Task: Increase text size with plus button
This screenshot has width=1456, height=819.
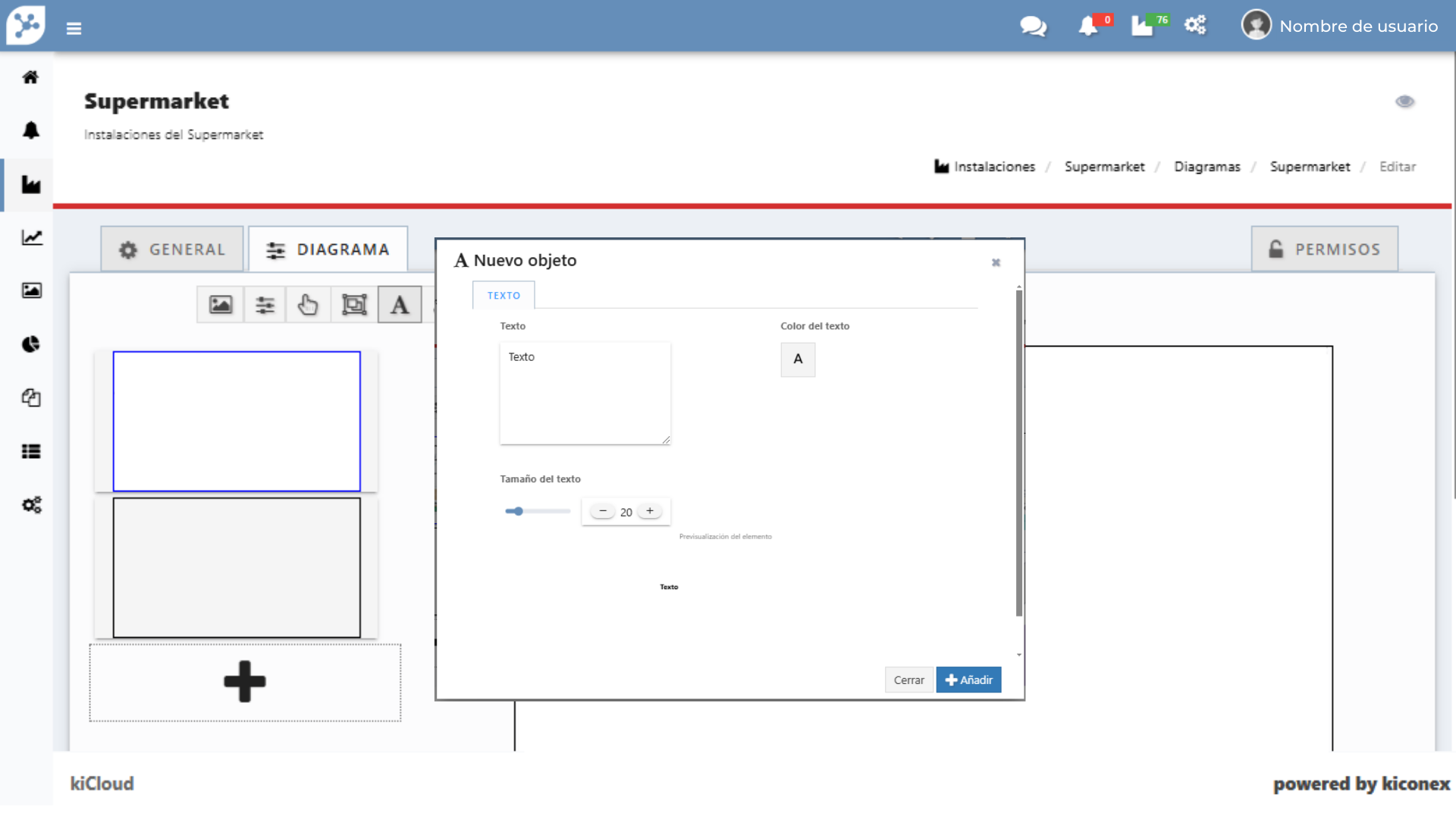Action: [x=650, y=511]
